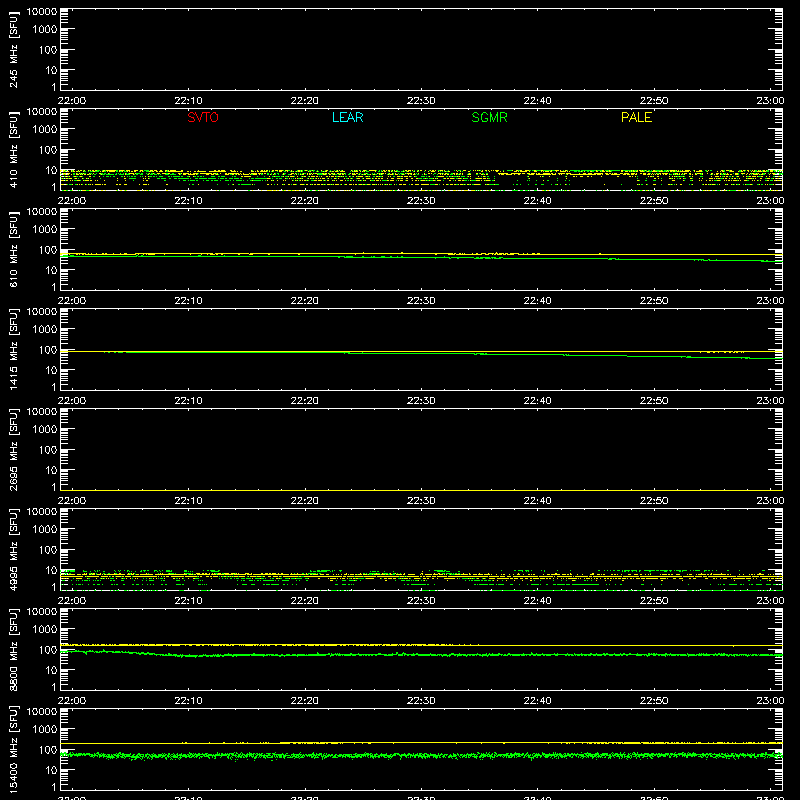Select the 15400 MHz [SFU] axis label
Screen dimensions: 800x800
(13, 749)
